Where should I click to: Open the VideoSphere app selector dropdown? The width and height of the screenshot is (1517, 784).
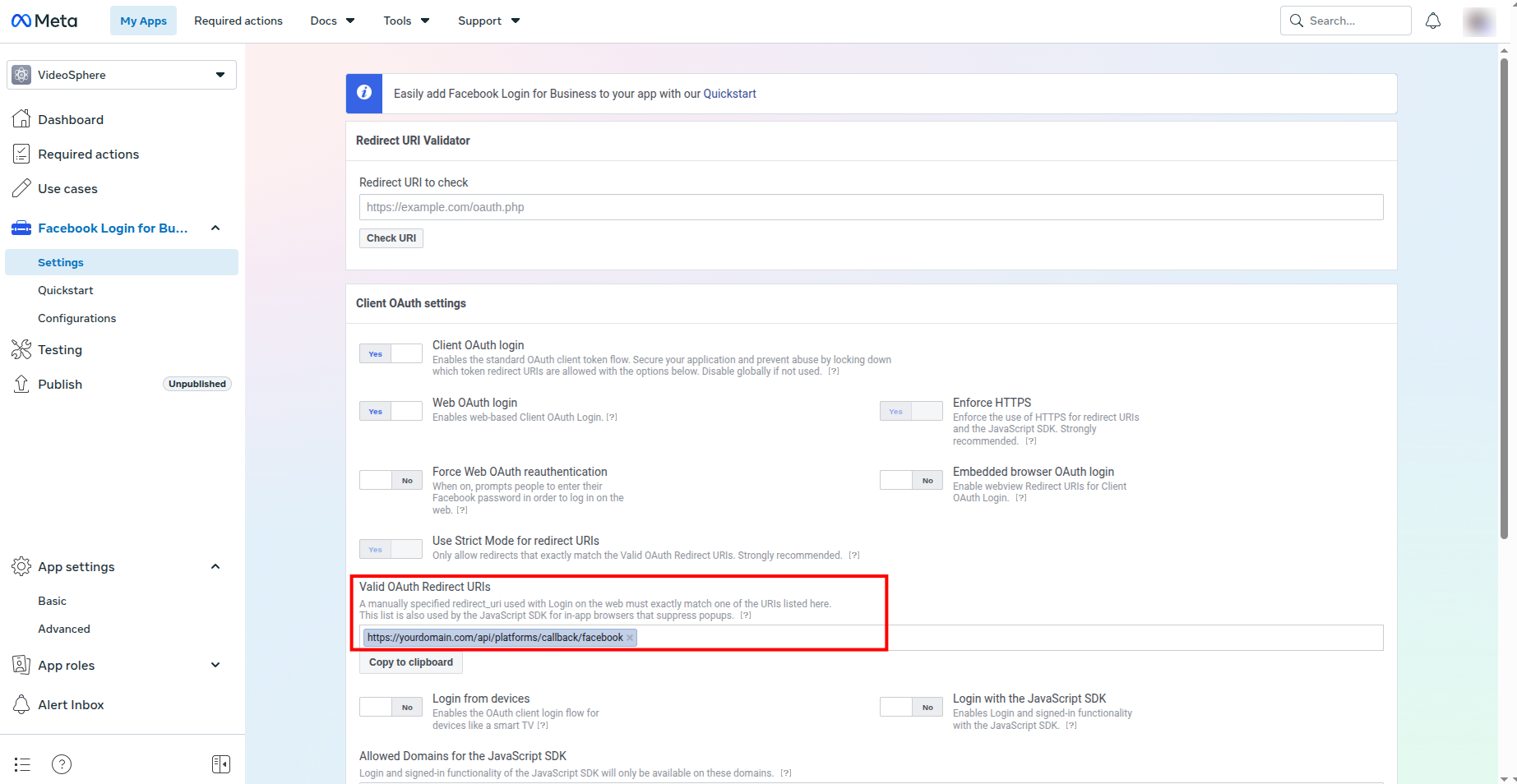click(x=122, y=75)
